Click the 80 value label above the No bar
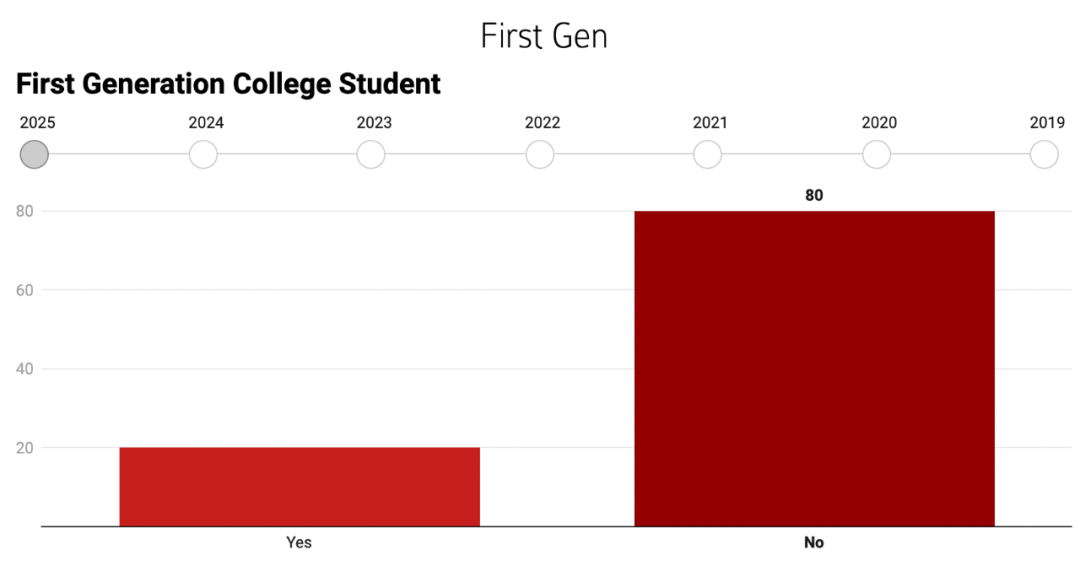Screen dimensions: 1080x561 [814, 196]
